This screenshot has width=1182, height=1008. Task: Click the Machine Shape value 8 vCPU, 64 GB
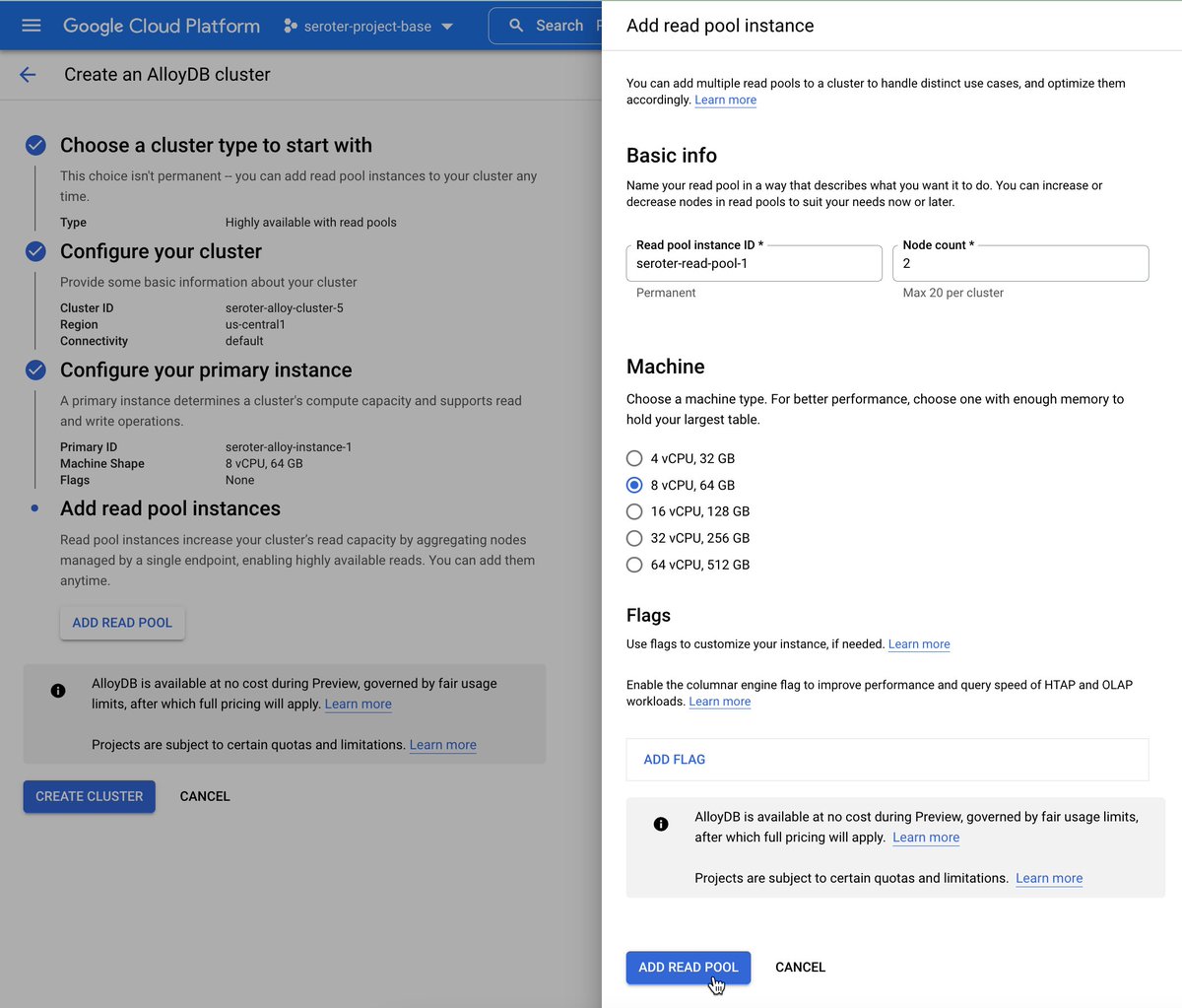coord(264,464)
